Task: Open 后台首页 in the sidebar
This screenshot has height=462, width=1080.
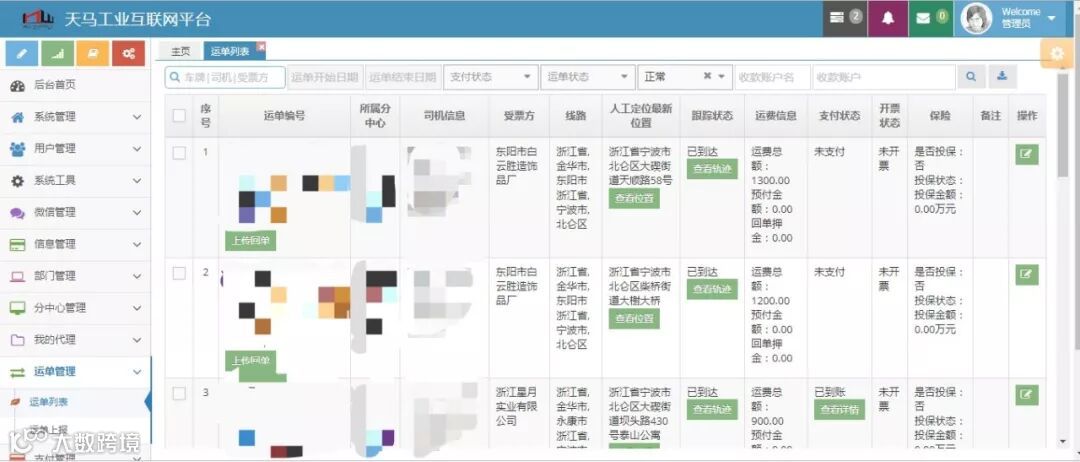Action: click(75, 85)
